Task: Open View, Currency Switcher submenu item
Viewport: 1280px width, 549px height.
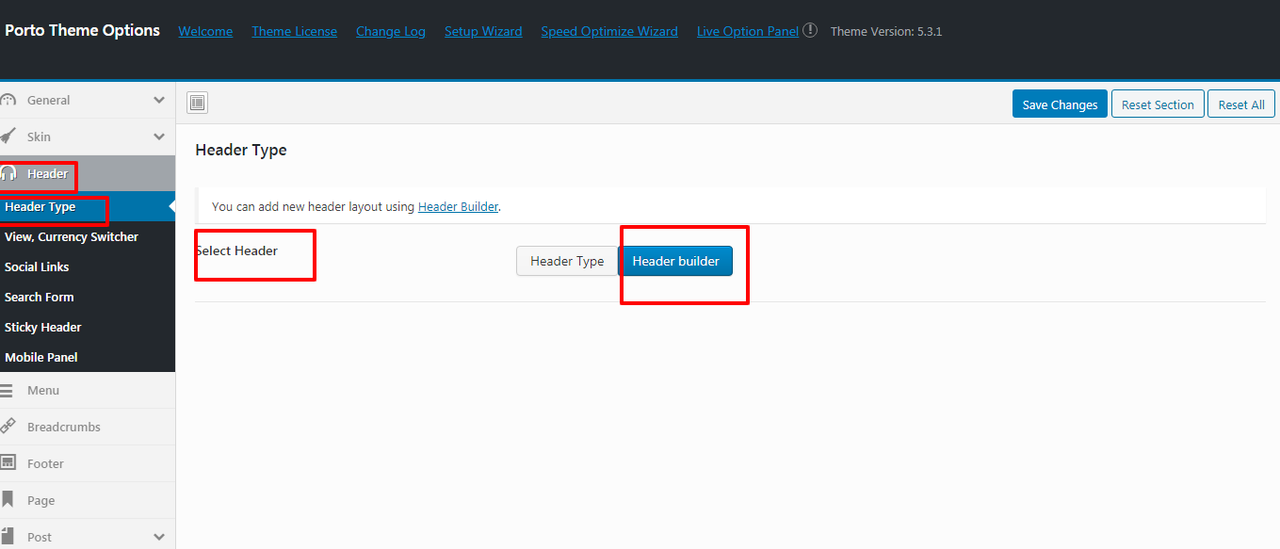Action: point(87,237)
